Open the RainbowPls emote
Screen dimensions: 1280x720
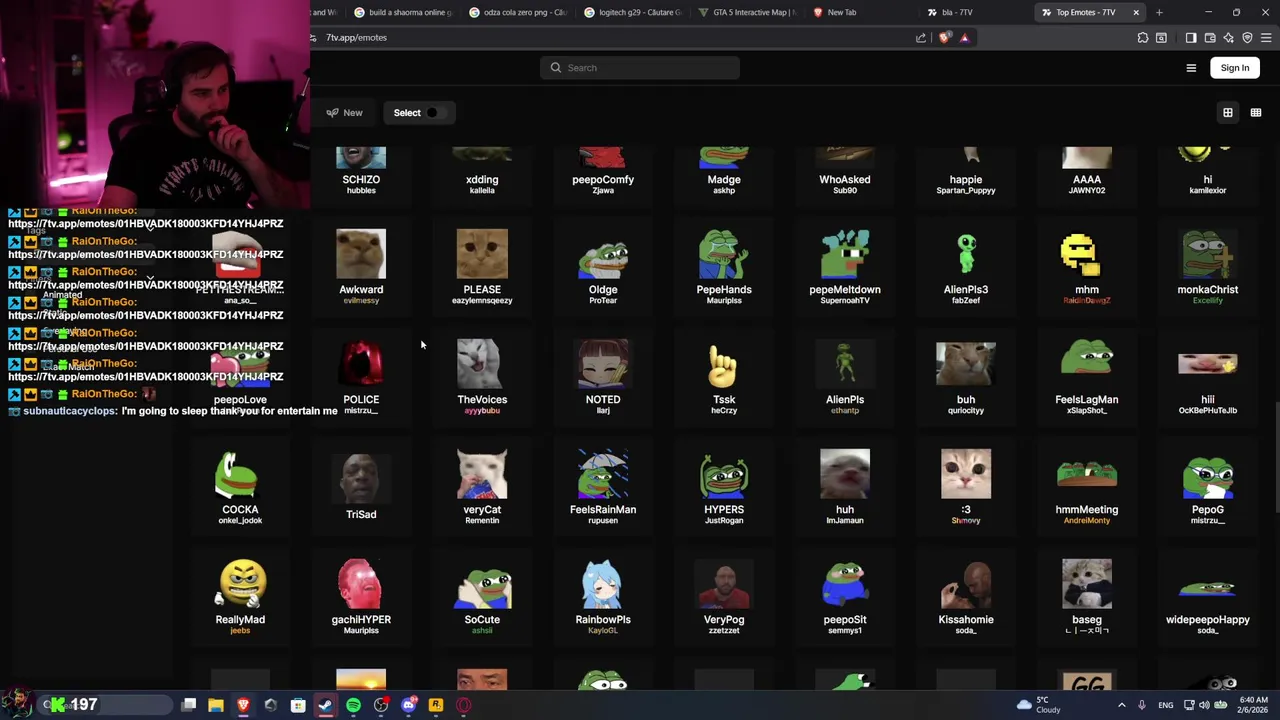[x=603, y=596]
